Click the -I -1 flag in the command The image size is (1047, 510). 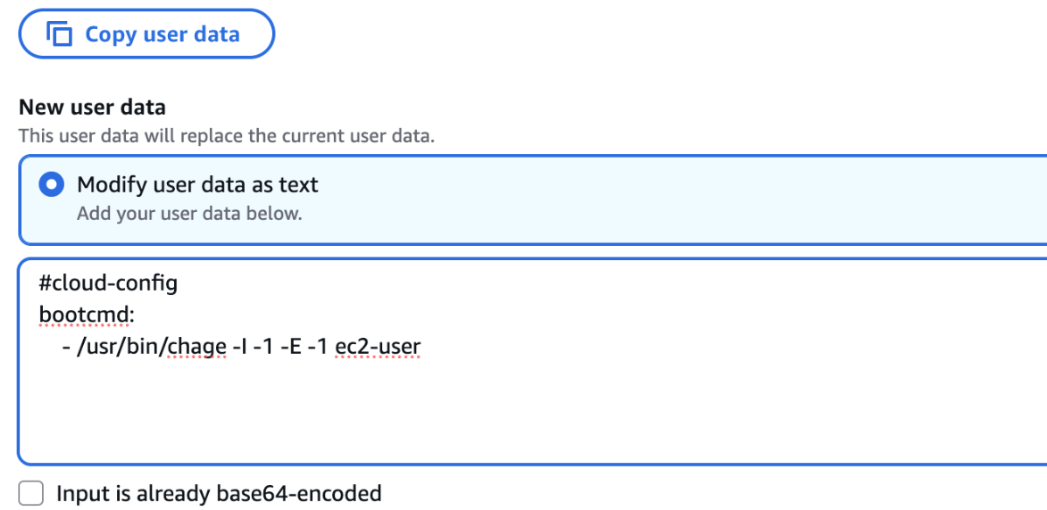point(249,347)
